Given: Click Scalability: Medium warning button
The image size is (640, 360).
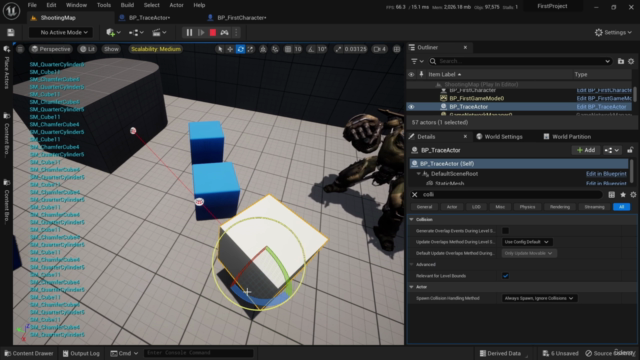Looking at the screenshot, I should (x=156, y=49).
